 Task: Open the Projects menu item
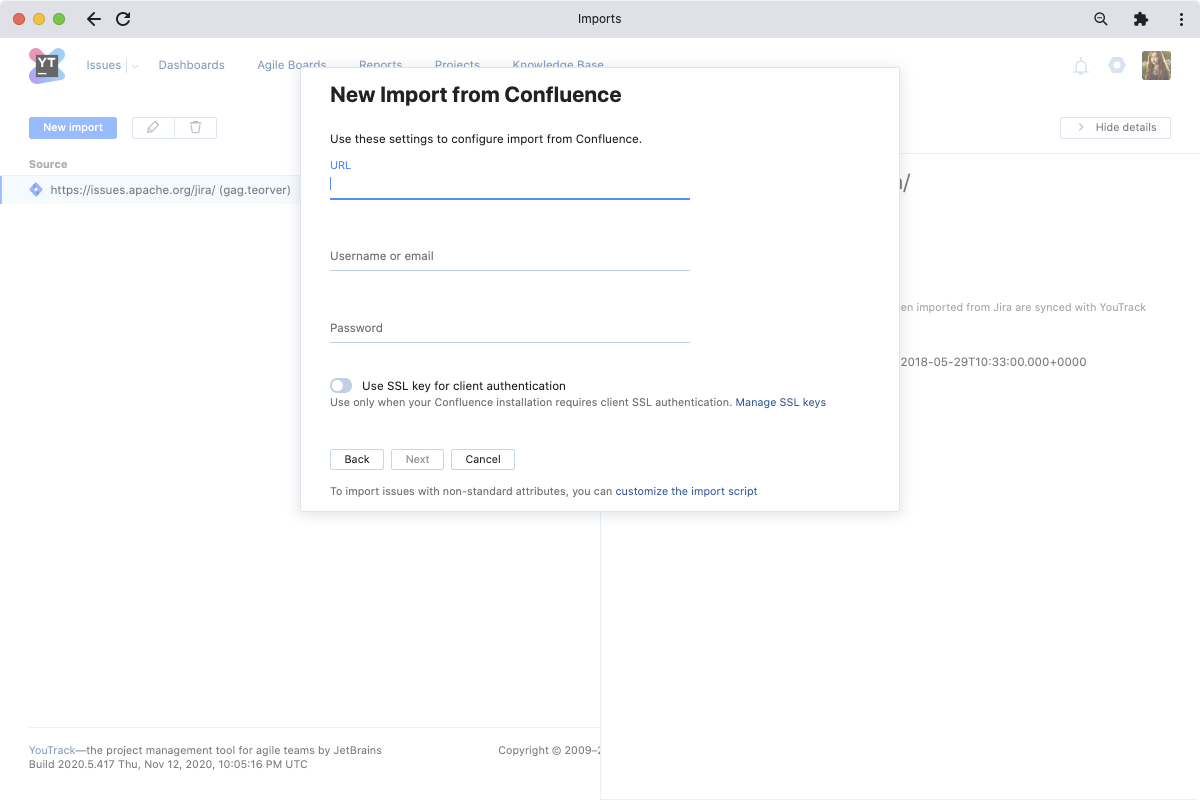point(457,65)
